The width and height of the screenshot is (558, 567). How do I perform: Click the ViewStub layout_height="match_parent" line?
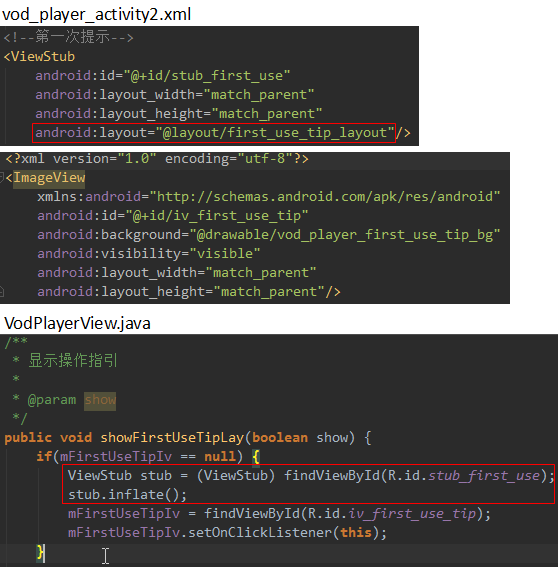tap(179, 114)
